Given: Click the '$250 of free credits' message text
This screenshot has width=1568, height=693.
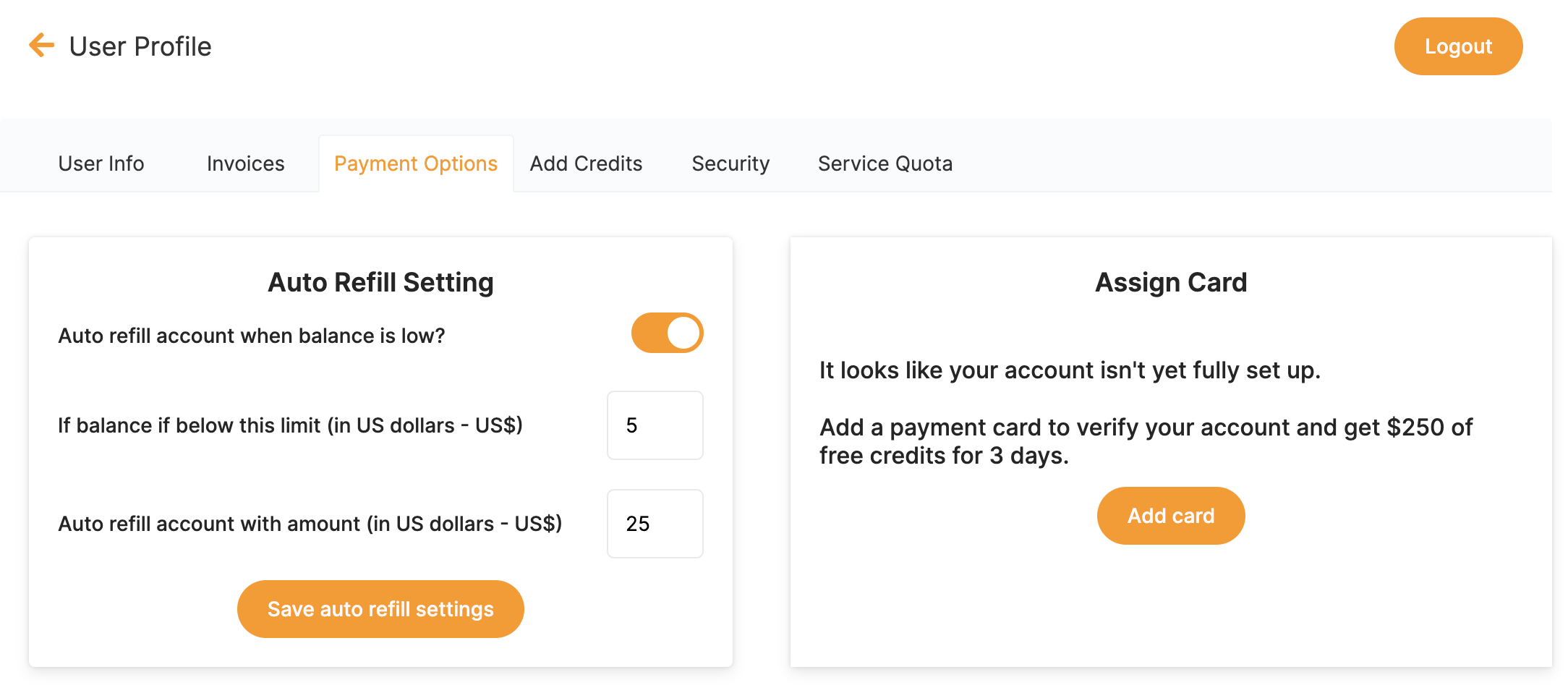Looking at the screenshot, I should [x=1145, y=441].
